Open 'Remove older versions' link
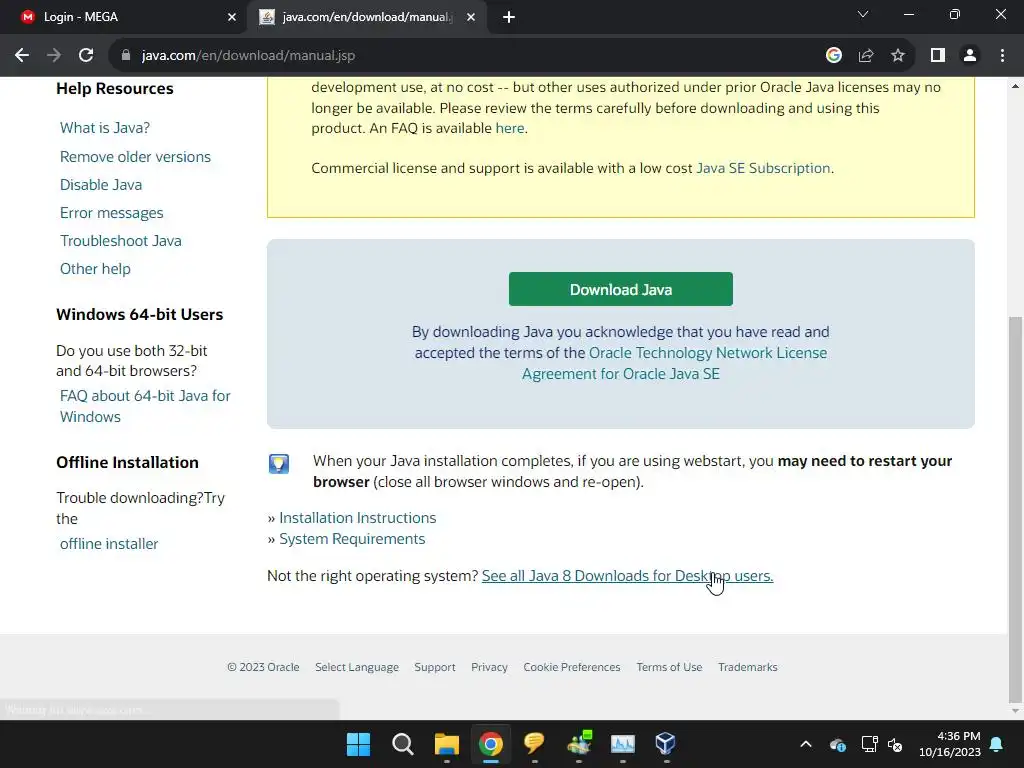This screenshot has width=1024, height=768. [x=135, y=157]
